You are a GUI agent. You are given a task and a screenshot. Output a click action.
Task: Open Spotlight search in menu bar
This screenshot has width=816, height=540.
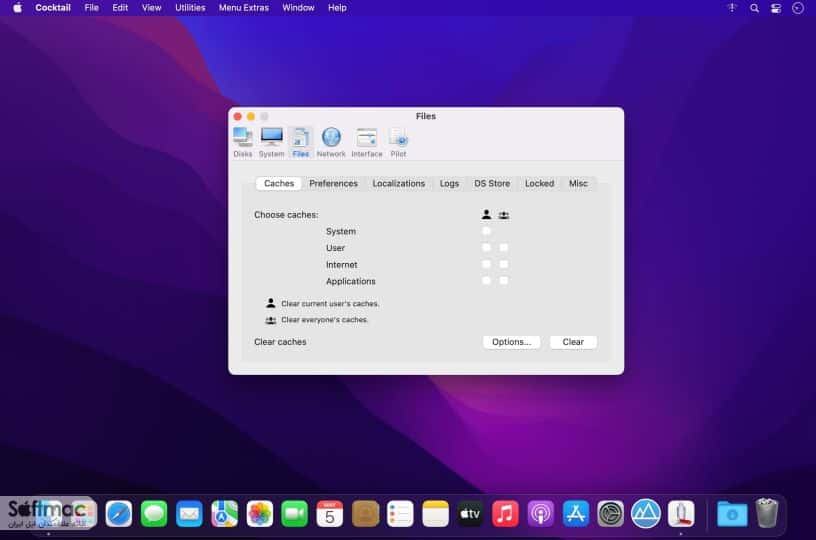pyautogui.click(x=754, y=8)
